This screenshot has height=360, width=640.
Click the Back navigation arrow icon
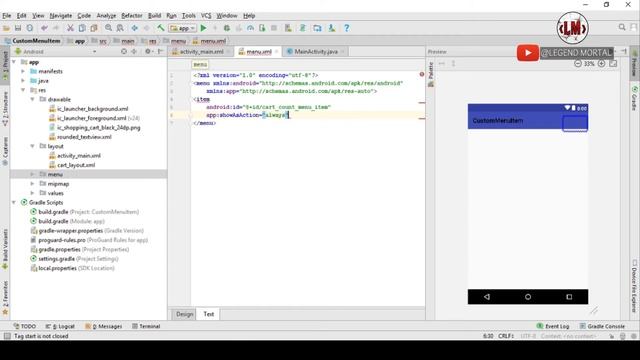(134, 28)
